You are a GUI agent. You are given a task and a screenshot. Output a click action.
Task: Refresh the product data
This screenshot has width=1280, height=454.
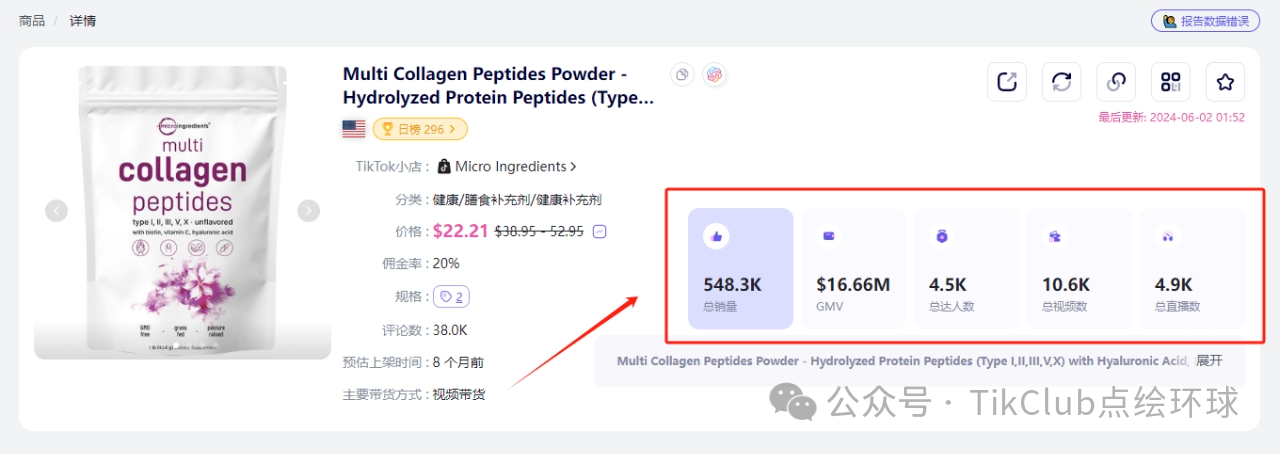tap(1061, 82)
